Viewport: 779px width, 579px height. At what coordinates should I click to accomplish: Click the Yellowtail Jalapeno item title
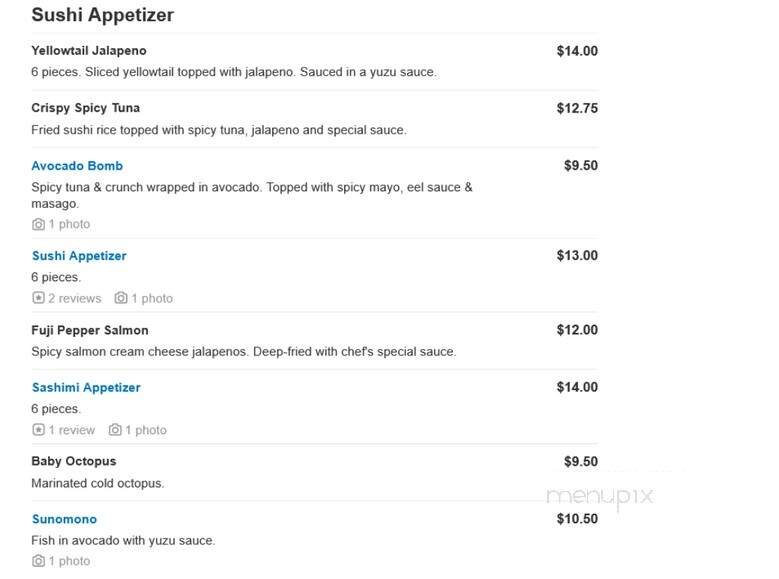pyautogui.click(x=89, y=50)
